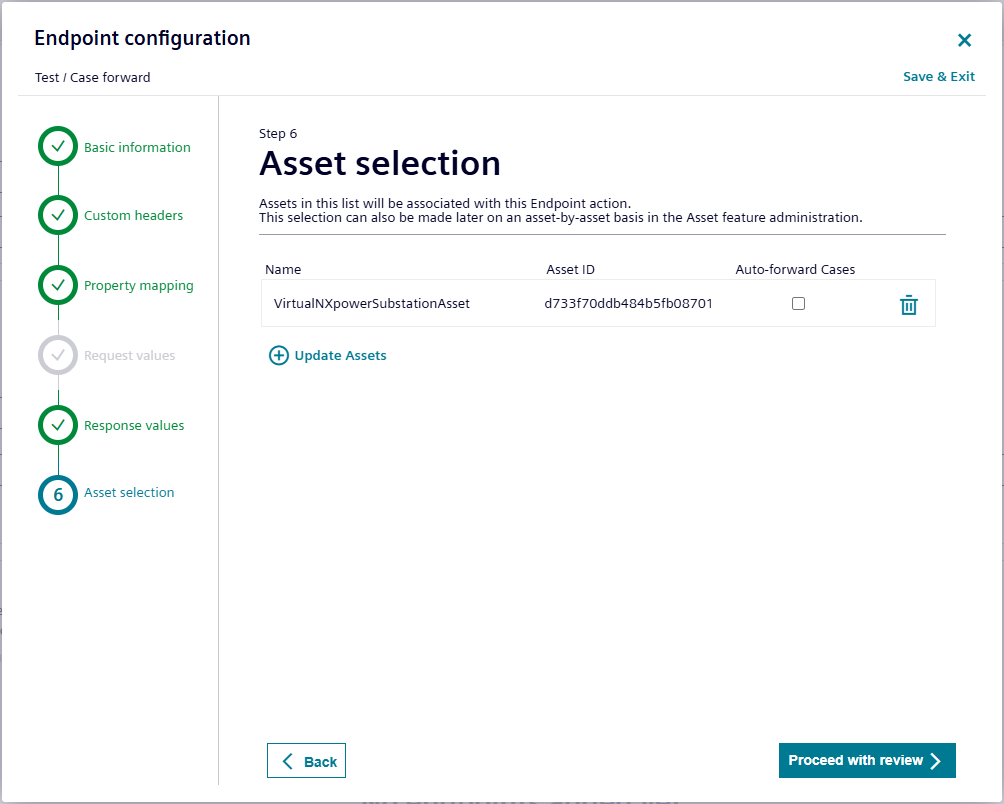This screenshot has width=1004, height=804.
Task: Click the Back button
Action: pyautogui.click(x=306, y=761)
